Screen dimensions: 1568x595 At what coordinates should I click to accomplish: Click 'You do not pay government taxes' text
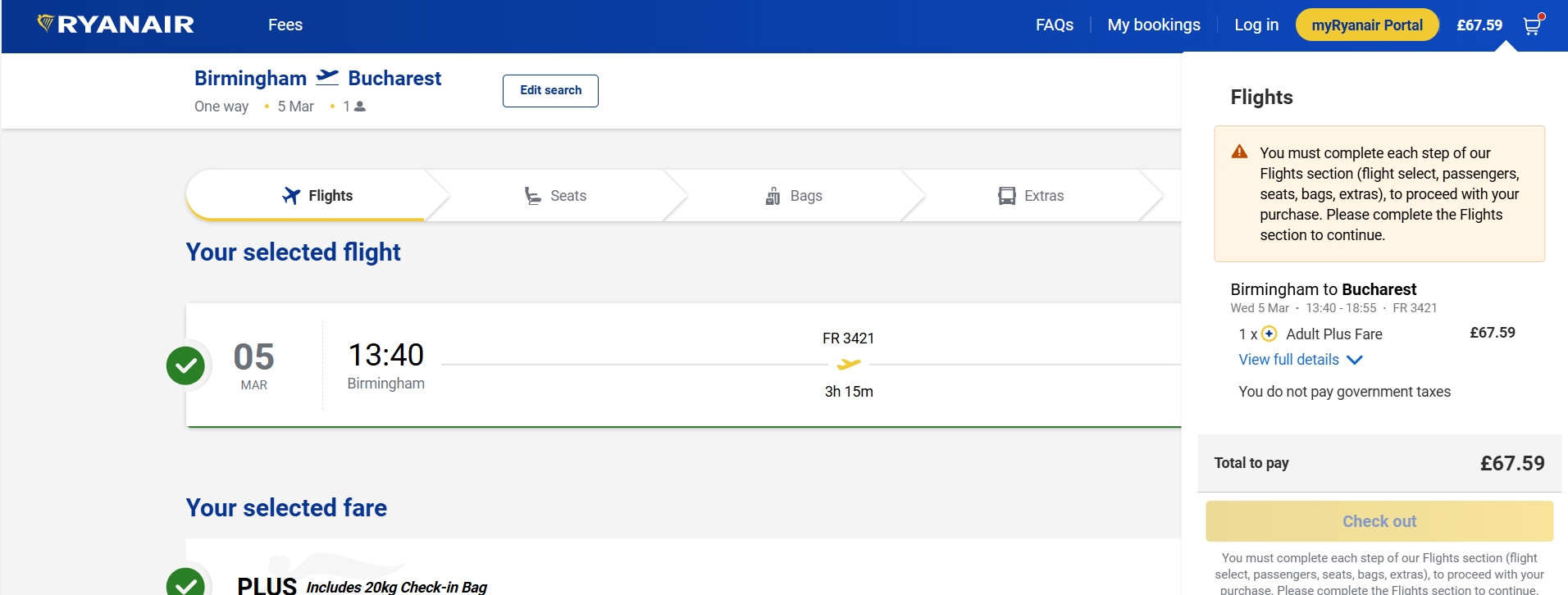click(1344, 392)
